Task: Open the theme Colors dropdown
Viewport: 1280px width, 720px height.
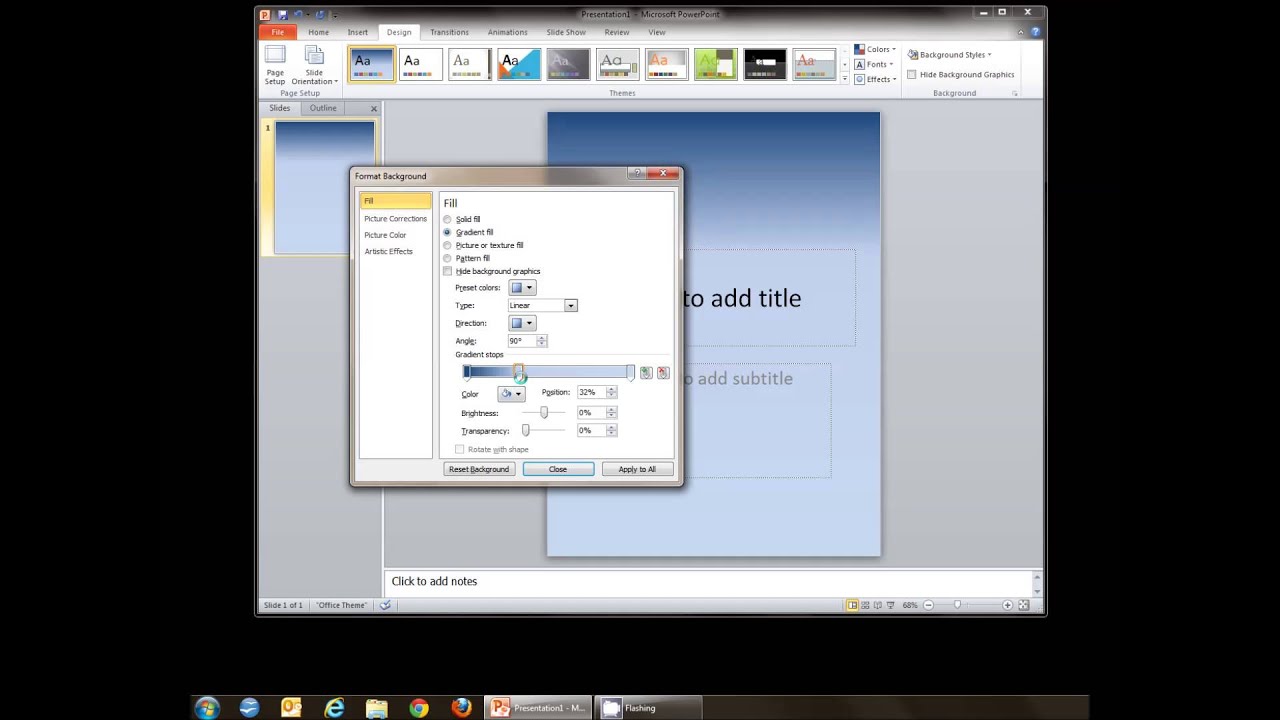Action: pyautogui.click(x=875, y=49)
